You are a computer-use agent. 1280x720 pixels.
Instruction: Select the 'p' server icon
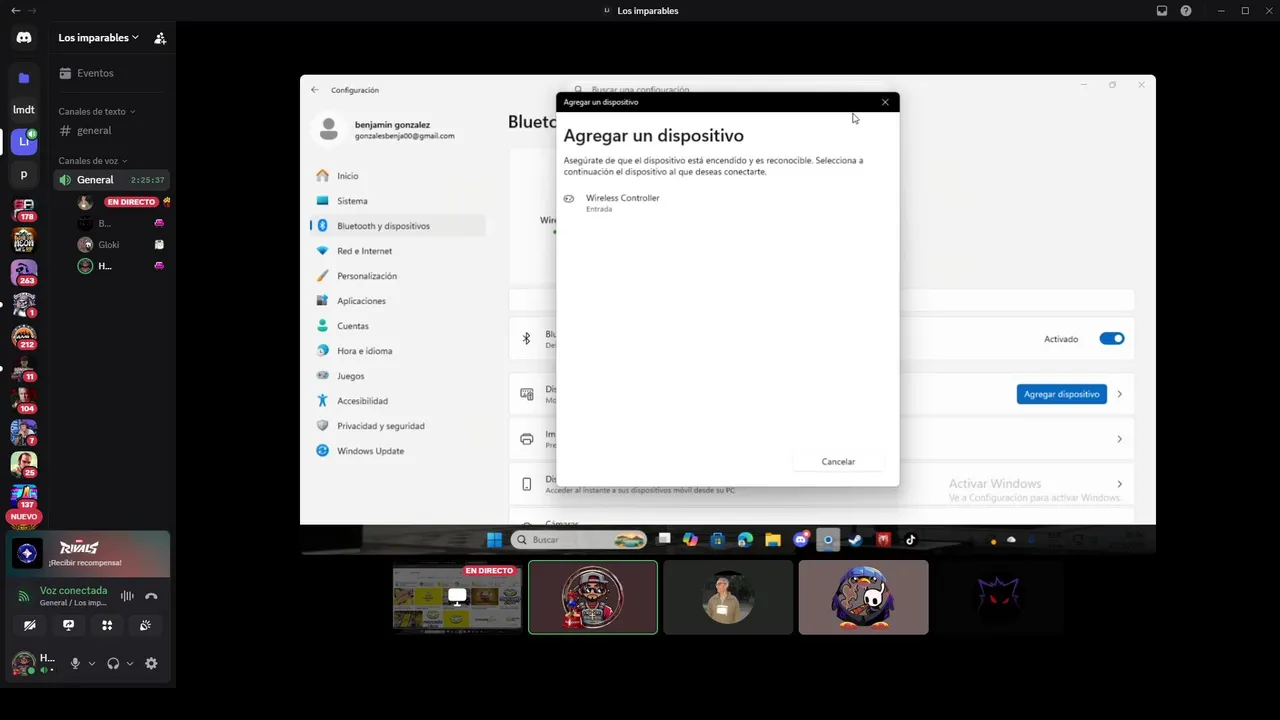24,174
